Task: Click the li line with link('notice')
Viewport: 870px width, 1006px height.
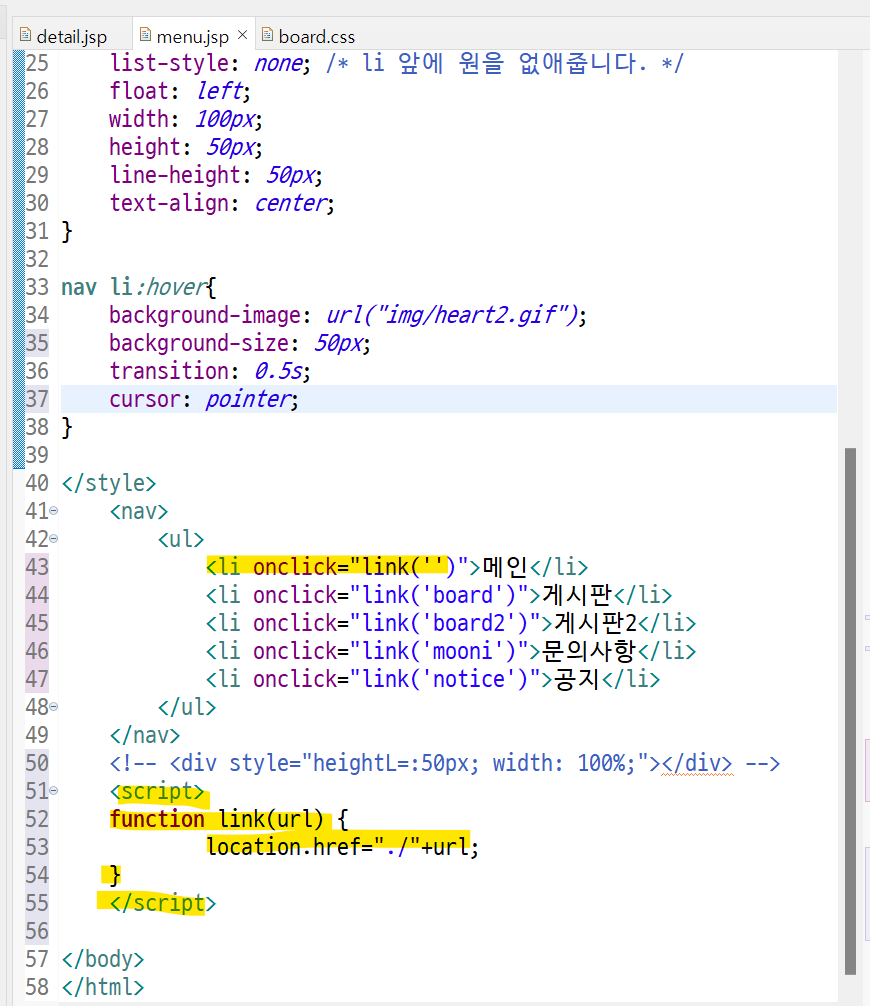Action: [433, 679]
